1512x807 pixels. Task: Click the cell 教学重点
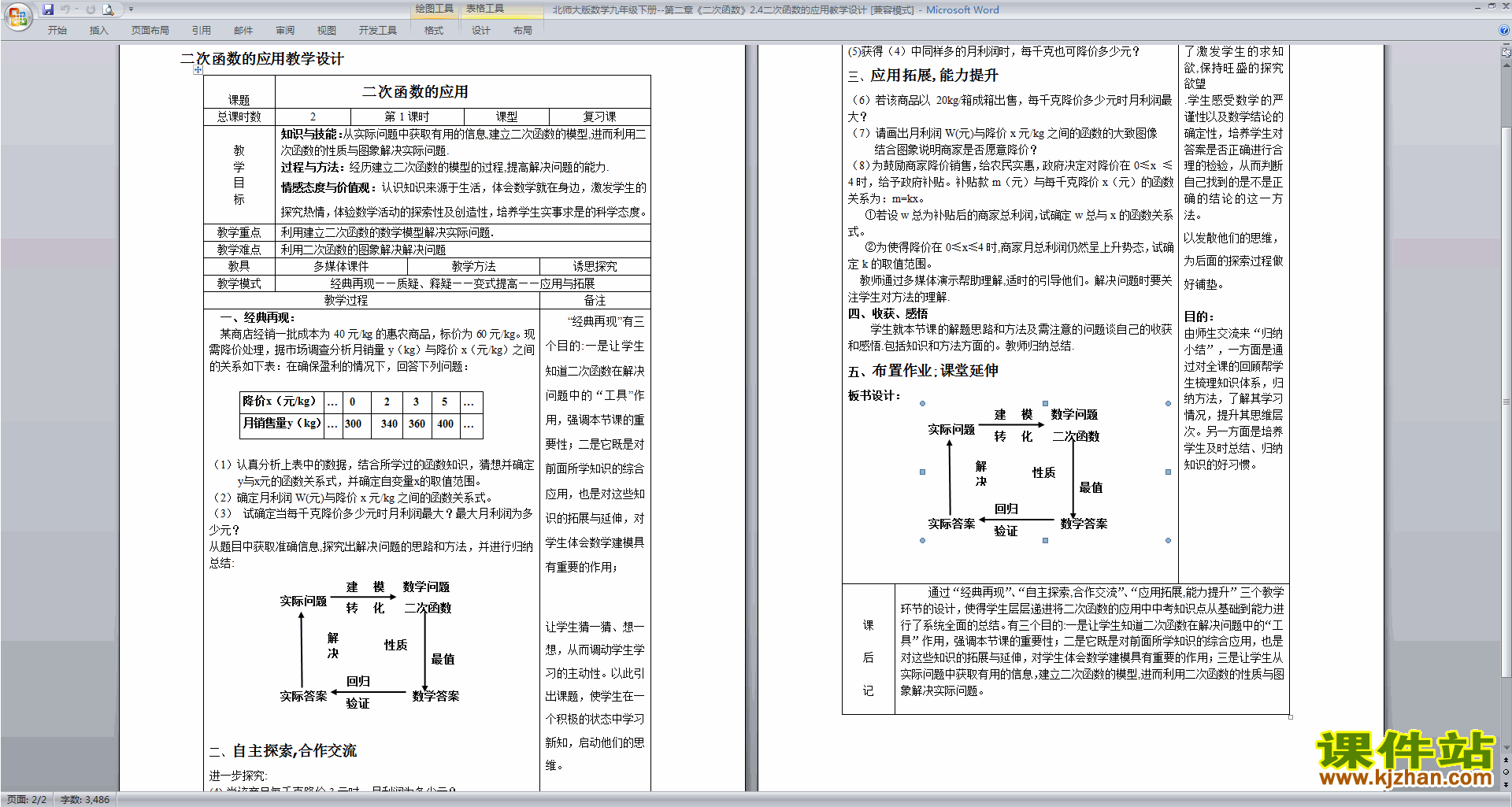tap(239, 232)
